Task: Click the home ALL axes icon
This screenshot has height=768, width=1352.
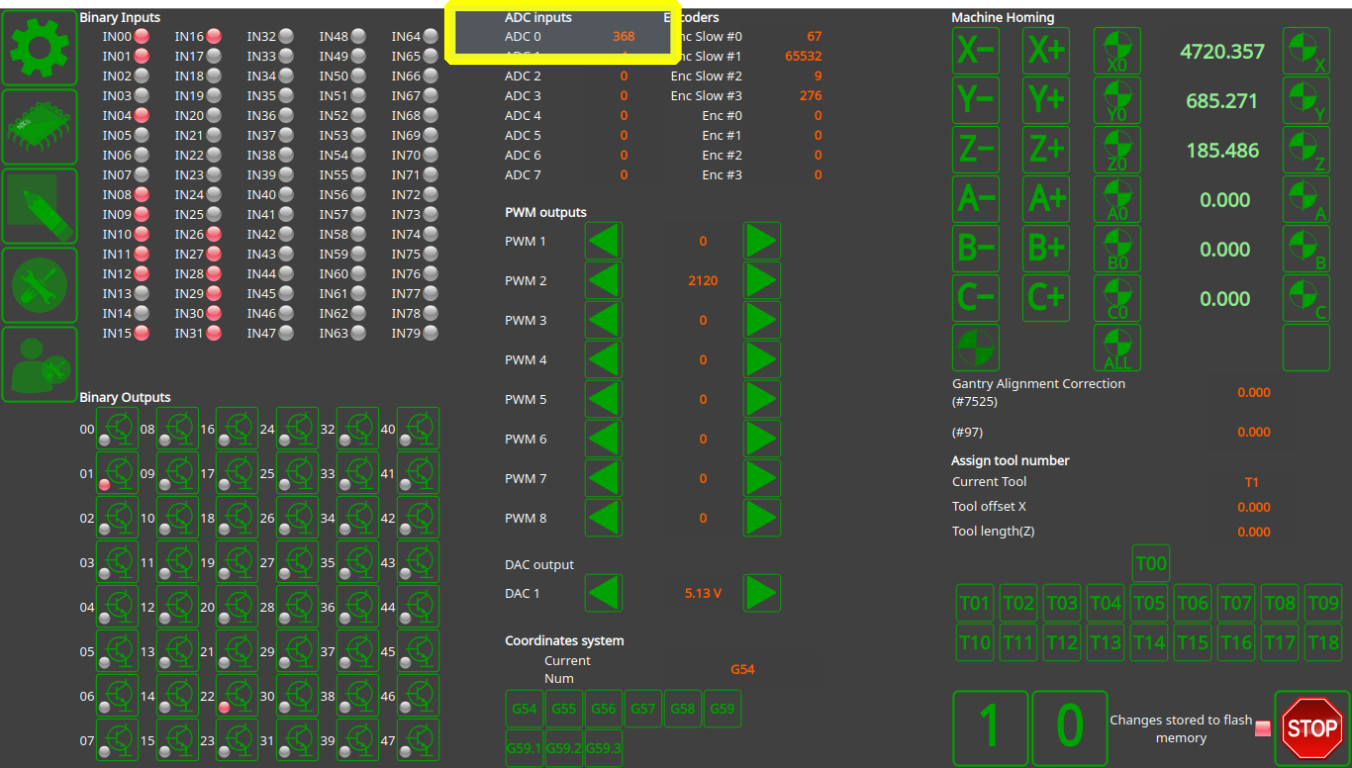Action: [x=1117, y=348]
